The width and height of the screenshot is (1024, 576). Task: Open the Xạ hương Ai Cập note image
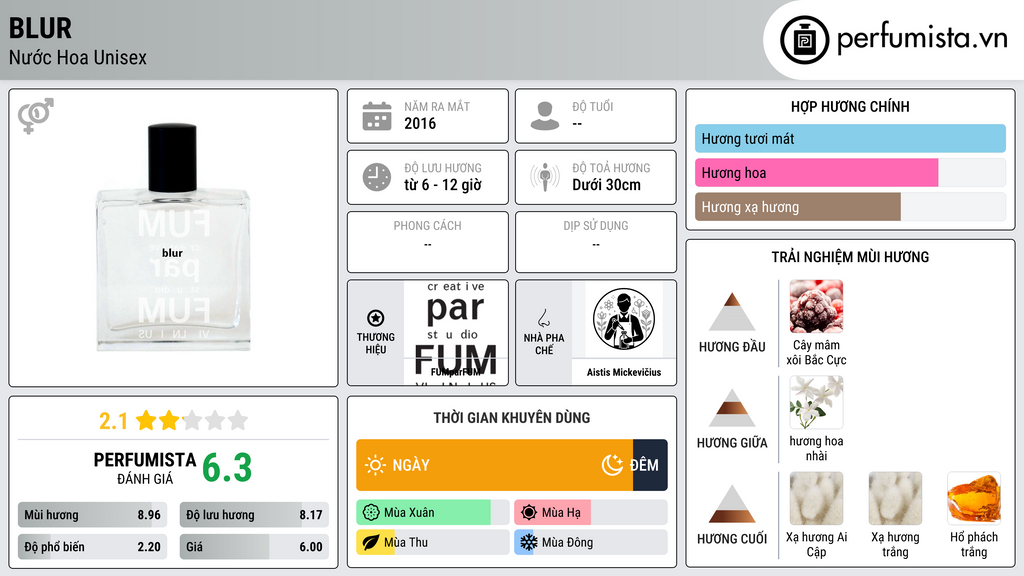pyautogui.click(x=816, y=498)
